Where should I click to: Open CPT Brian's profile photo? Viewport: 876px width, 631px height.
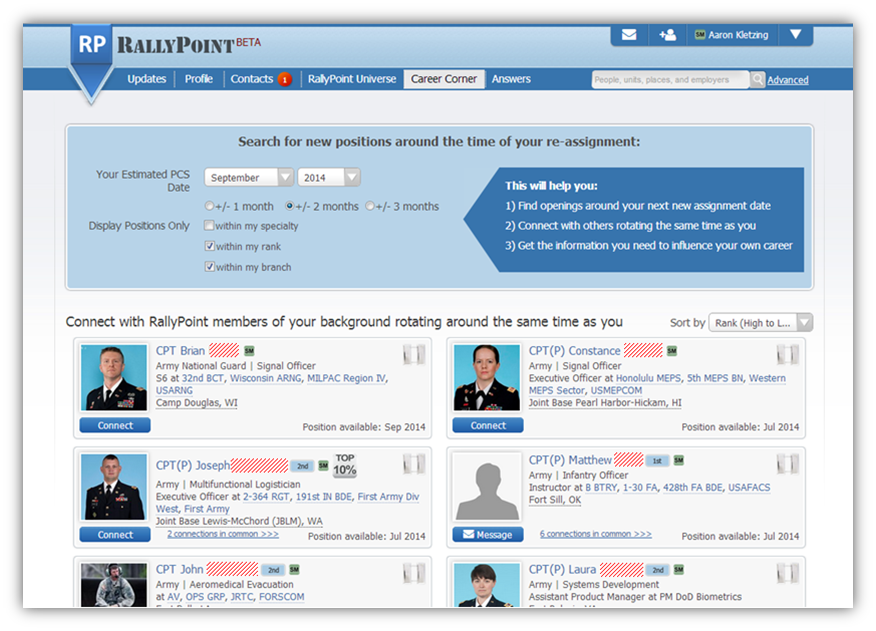click(x=114, y=378)
